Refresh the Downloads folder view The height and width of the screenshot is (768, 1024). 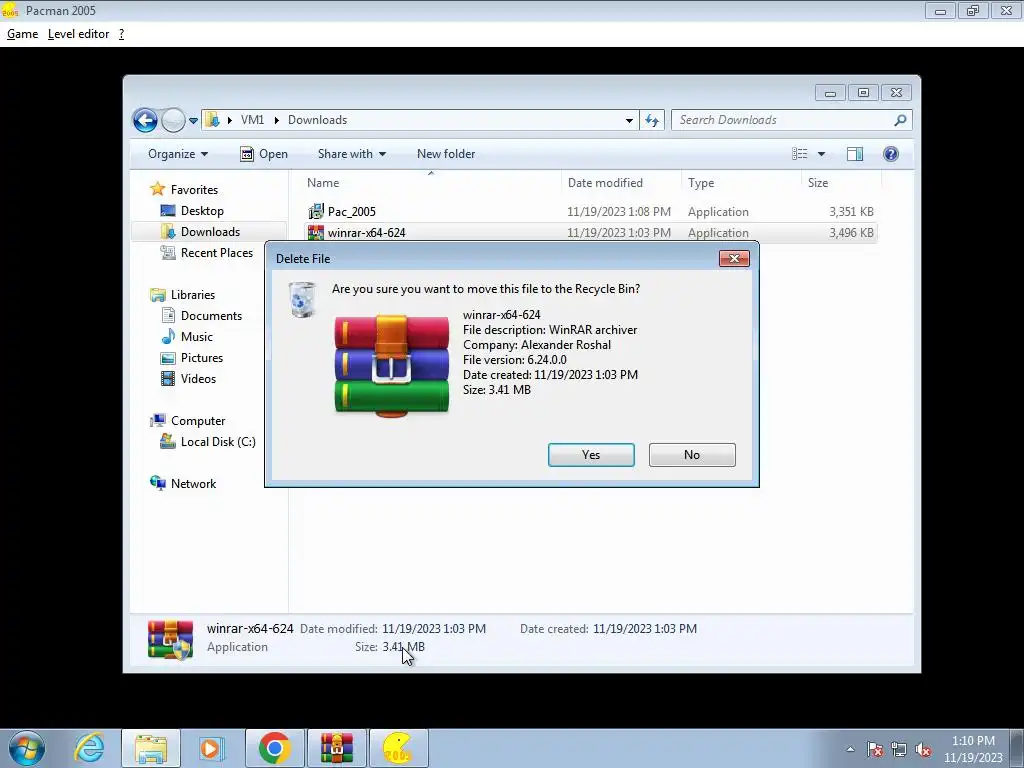(652, 120)
